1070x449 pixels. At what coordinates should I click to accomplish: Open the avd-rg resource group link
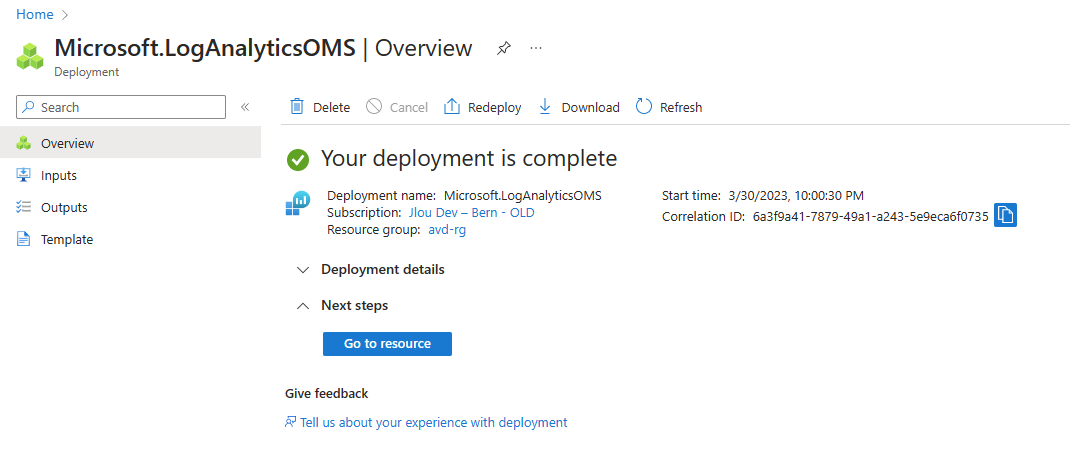446,230
